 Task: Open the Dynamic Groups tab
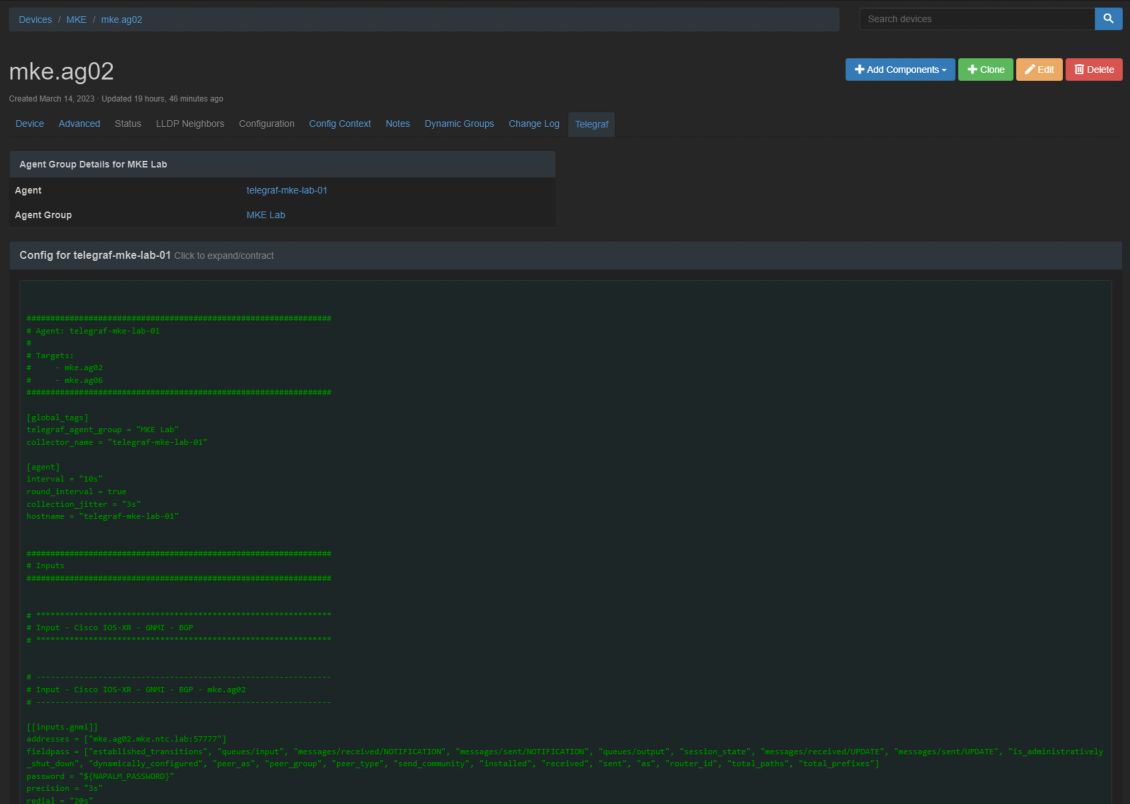[x=459, y=124]
